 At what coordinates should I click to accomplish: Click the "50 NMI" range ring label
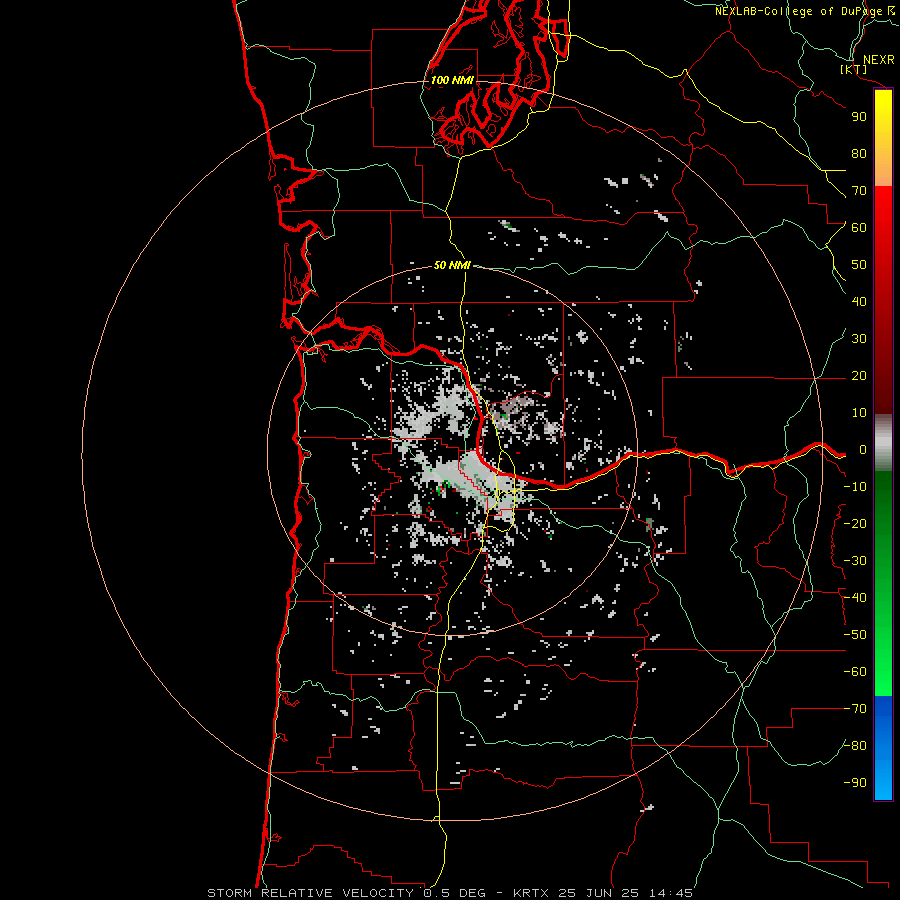[x=452, y=265]
